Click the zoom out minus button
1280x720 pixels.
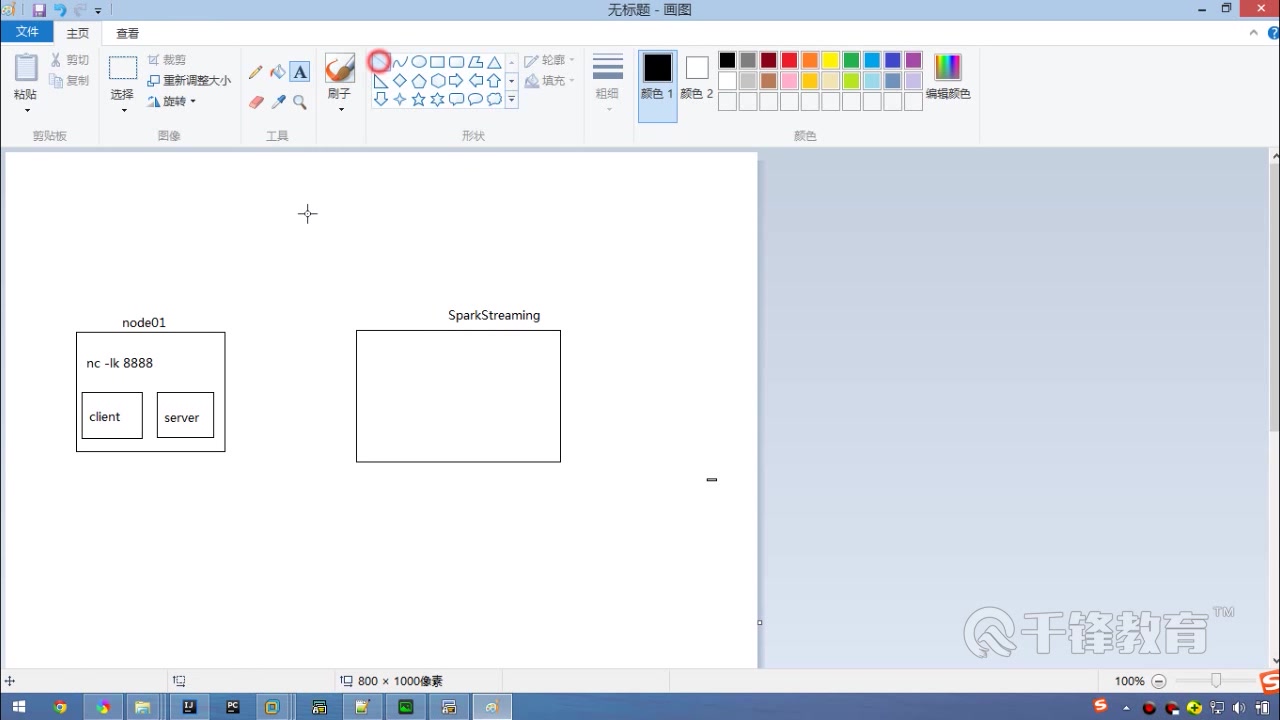tap(1159, 681)
